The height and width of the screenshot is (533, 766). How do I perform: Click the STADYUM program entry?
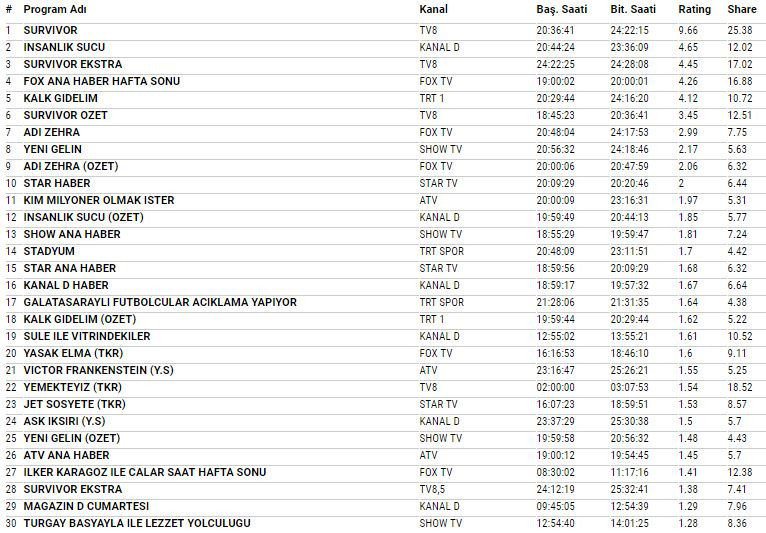point(49,251)
